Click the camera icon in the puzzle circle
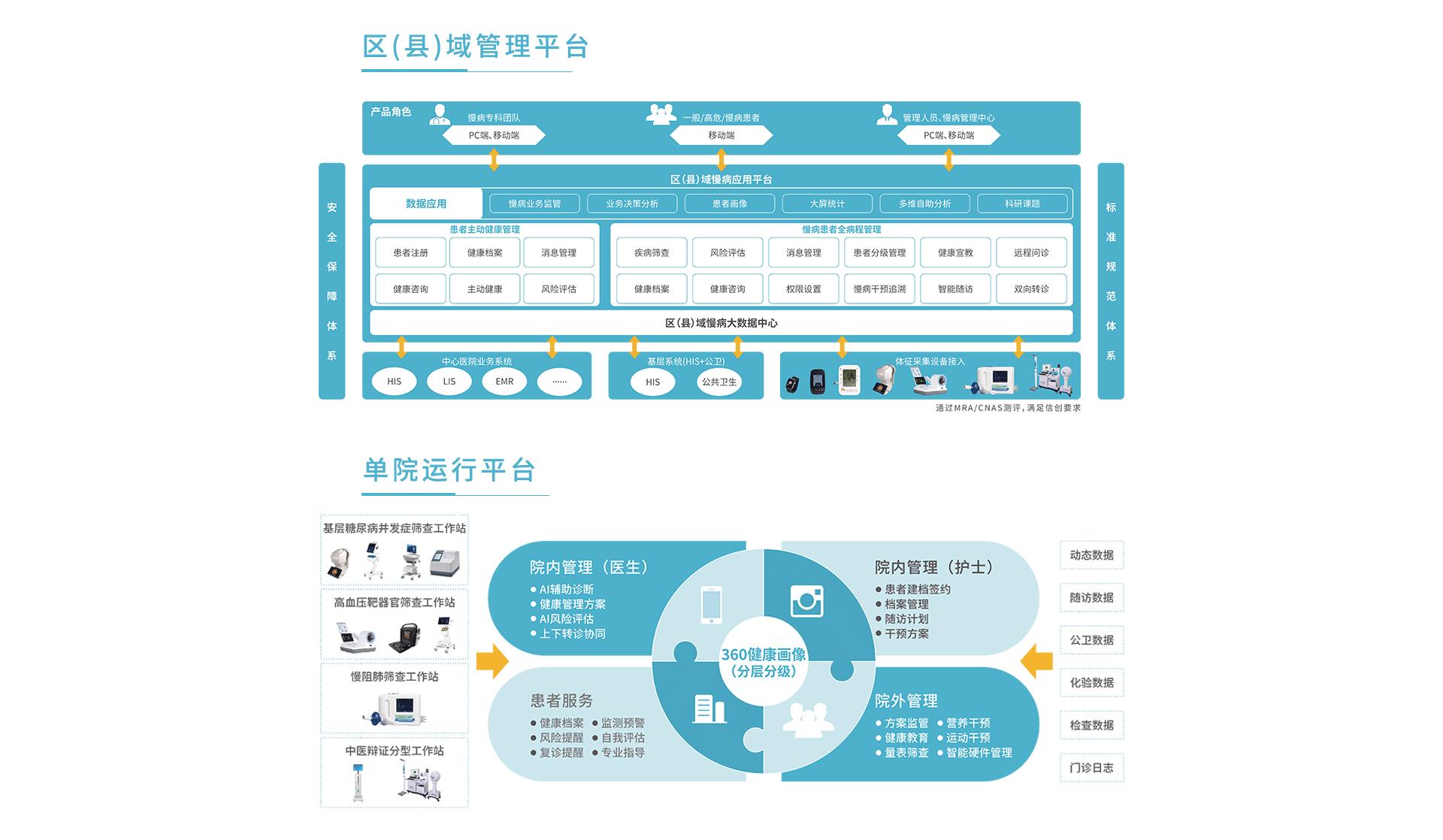This screenshot has width=1443, height=840. point(806,601)
